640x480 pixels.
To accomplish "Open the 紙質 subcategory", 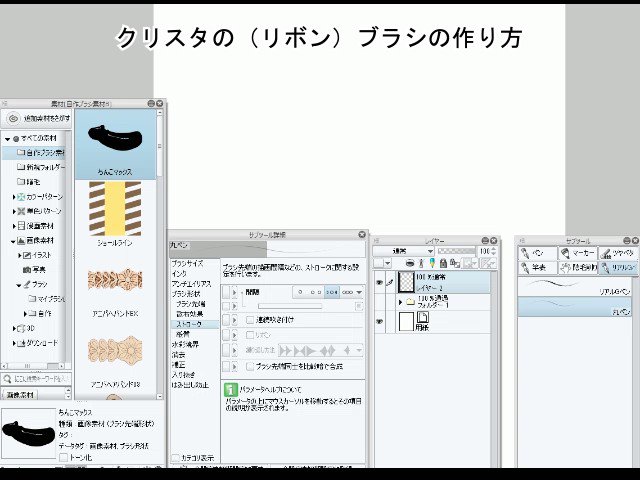I will 185,335.
